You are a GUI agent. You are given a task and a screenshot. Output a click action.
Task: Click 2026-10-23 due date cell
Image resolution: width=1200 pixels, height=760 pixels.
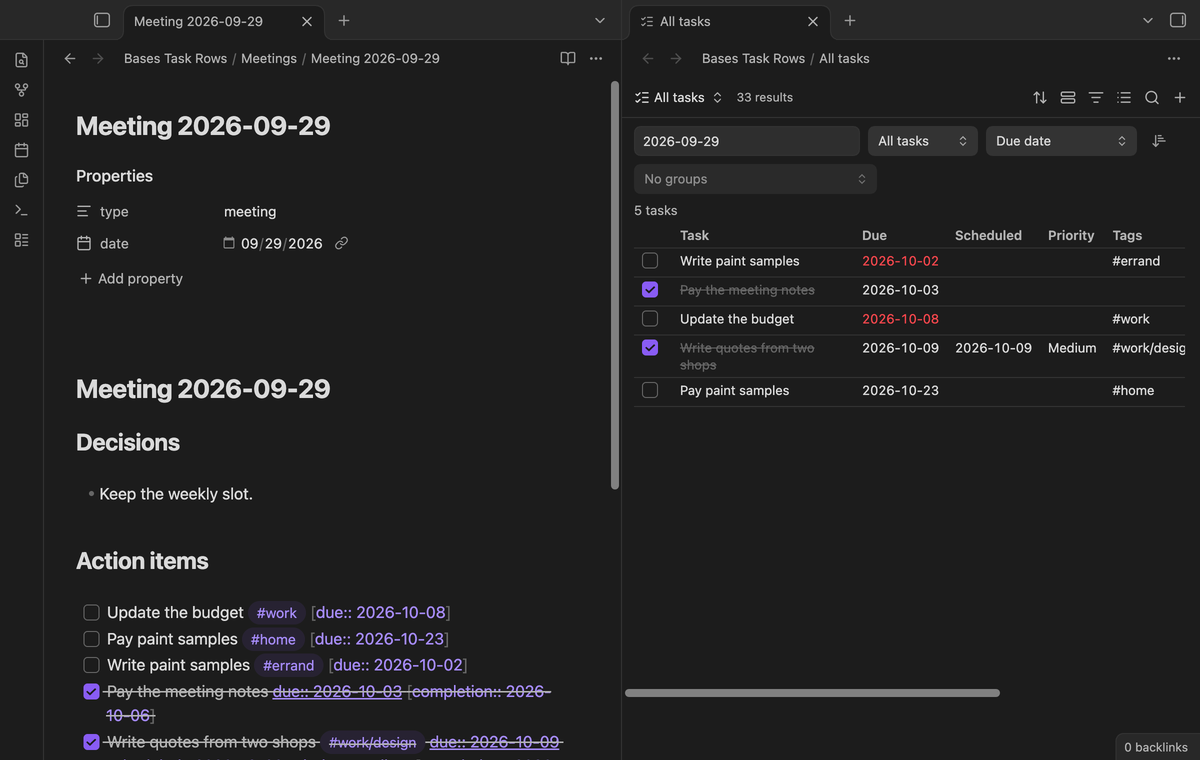click(900, 390)
